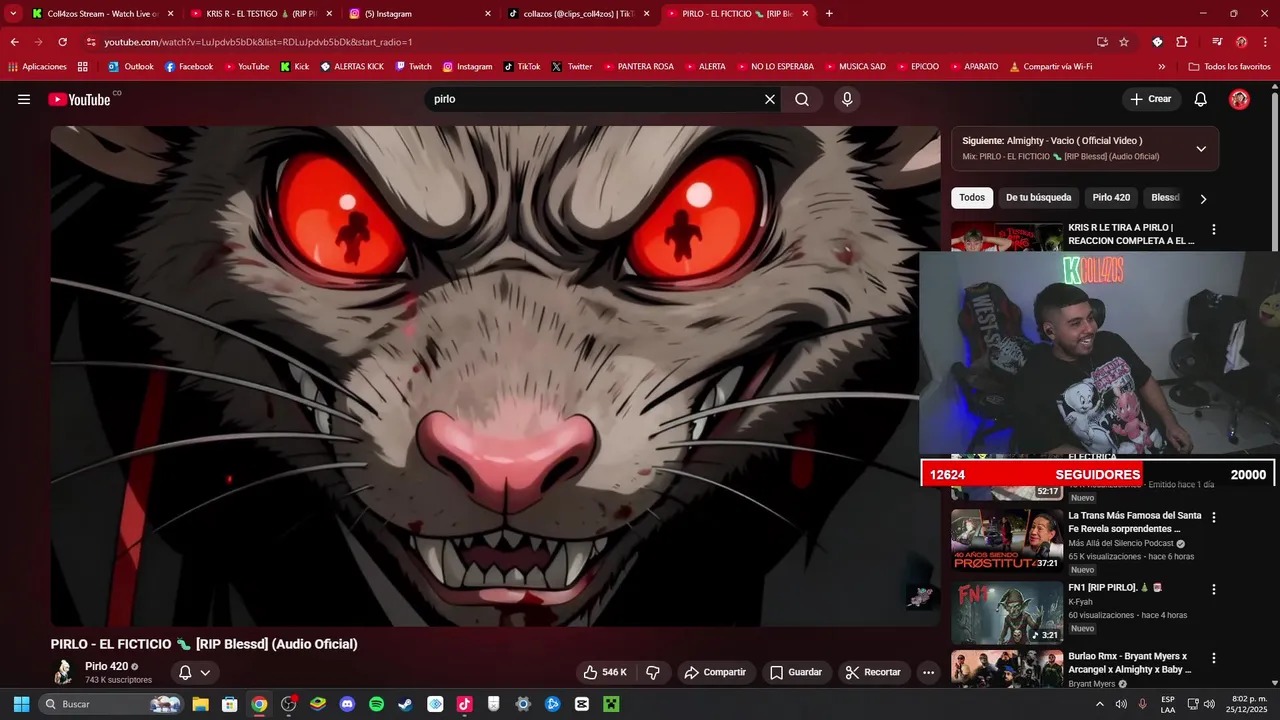1280x720 pixels.
Task: Open FN1 [RIP PIRLO] video thumbnail
Action: pos(1007,612)
